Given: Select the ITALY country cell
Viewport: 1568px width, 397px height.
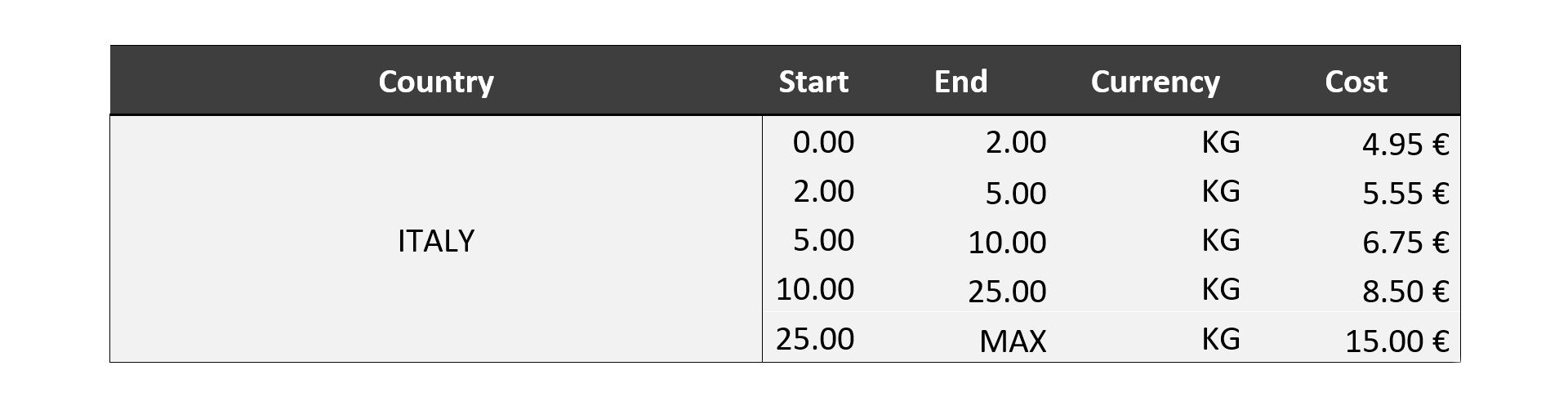Looking at the screenshot, I should [436, 241].
